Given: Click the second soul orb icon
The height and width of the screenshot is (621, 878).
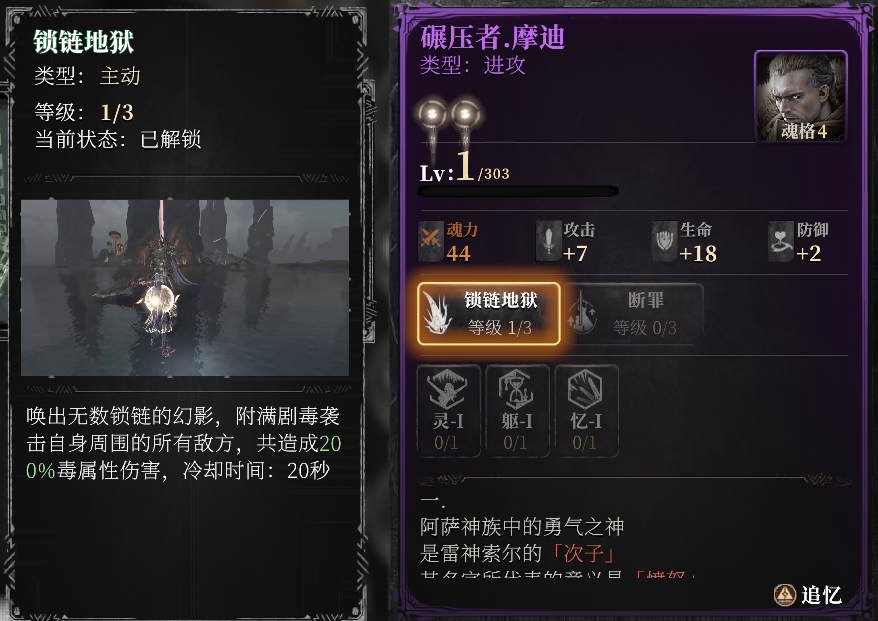Looking at the screenshot, I should pos(465,115).
